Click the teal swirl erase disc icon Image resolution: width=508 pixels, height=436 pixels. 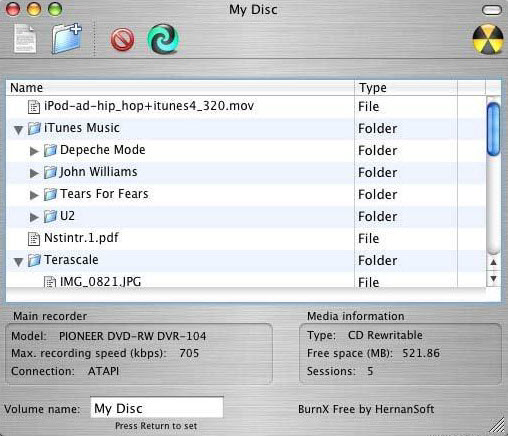point(163,39)
